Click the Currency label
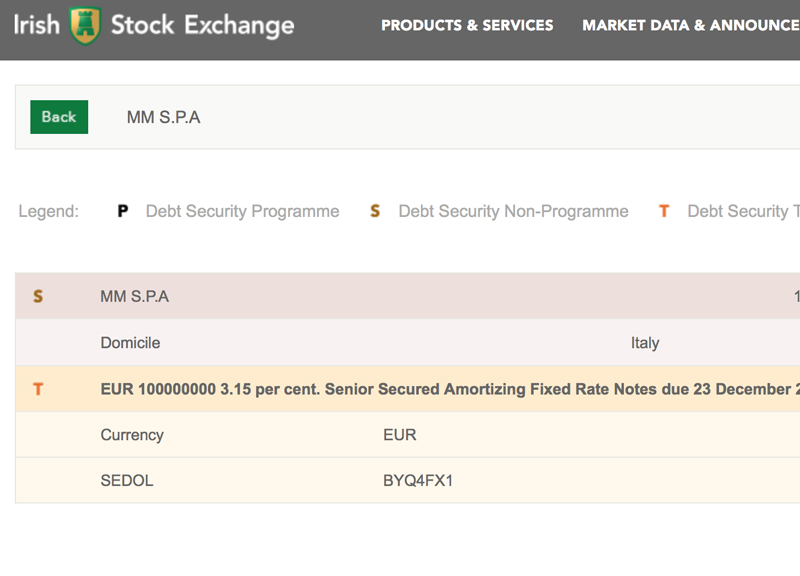Viewport: 800px width, 576px height. coord(132,435)
